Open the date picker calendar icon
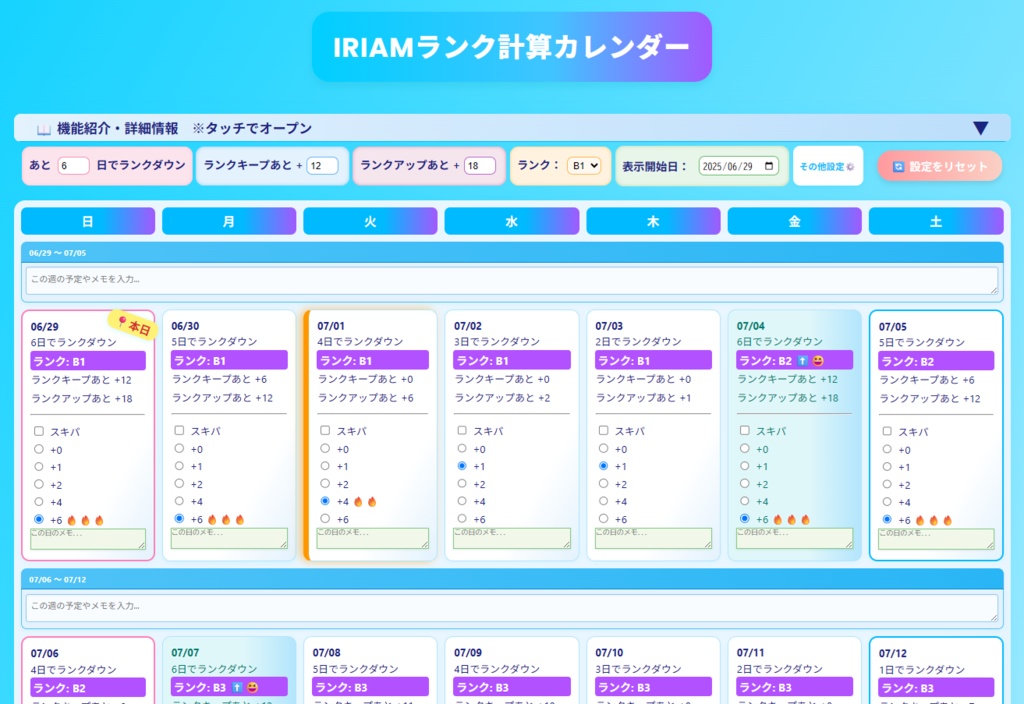Viewport: 1024px width, 704px height. [x=769, y=166]
